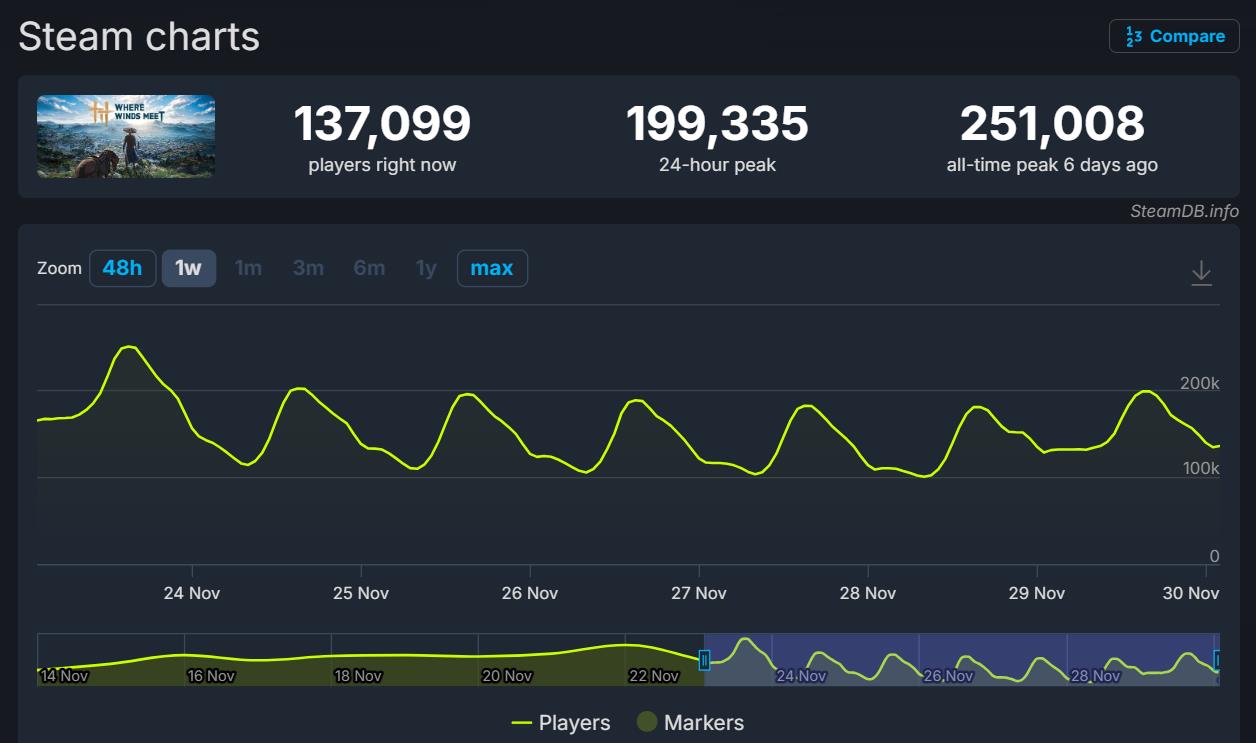Open the Where Winds Meet game thumbnail
This screenshot has height=743, width=1256.
[x=126, y=137]
